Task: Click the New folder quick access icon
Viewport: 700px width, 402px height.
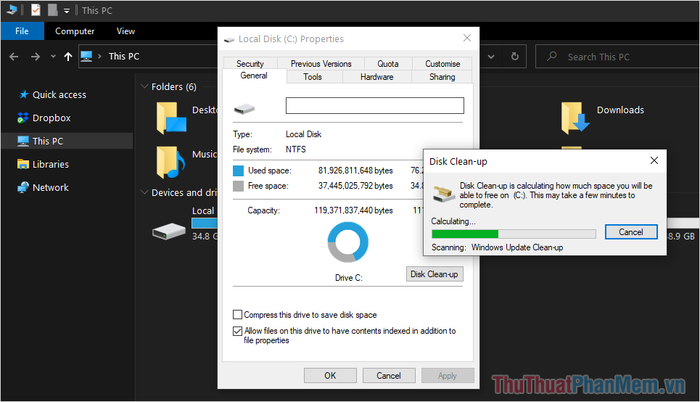Action: click(53, 10)
